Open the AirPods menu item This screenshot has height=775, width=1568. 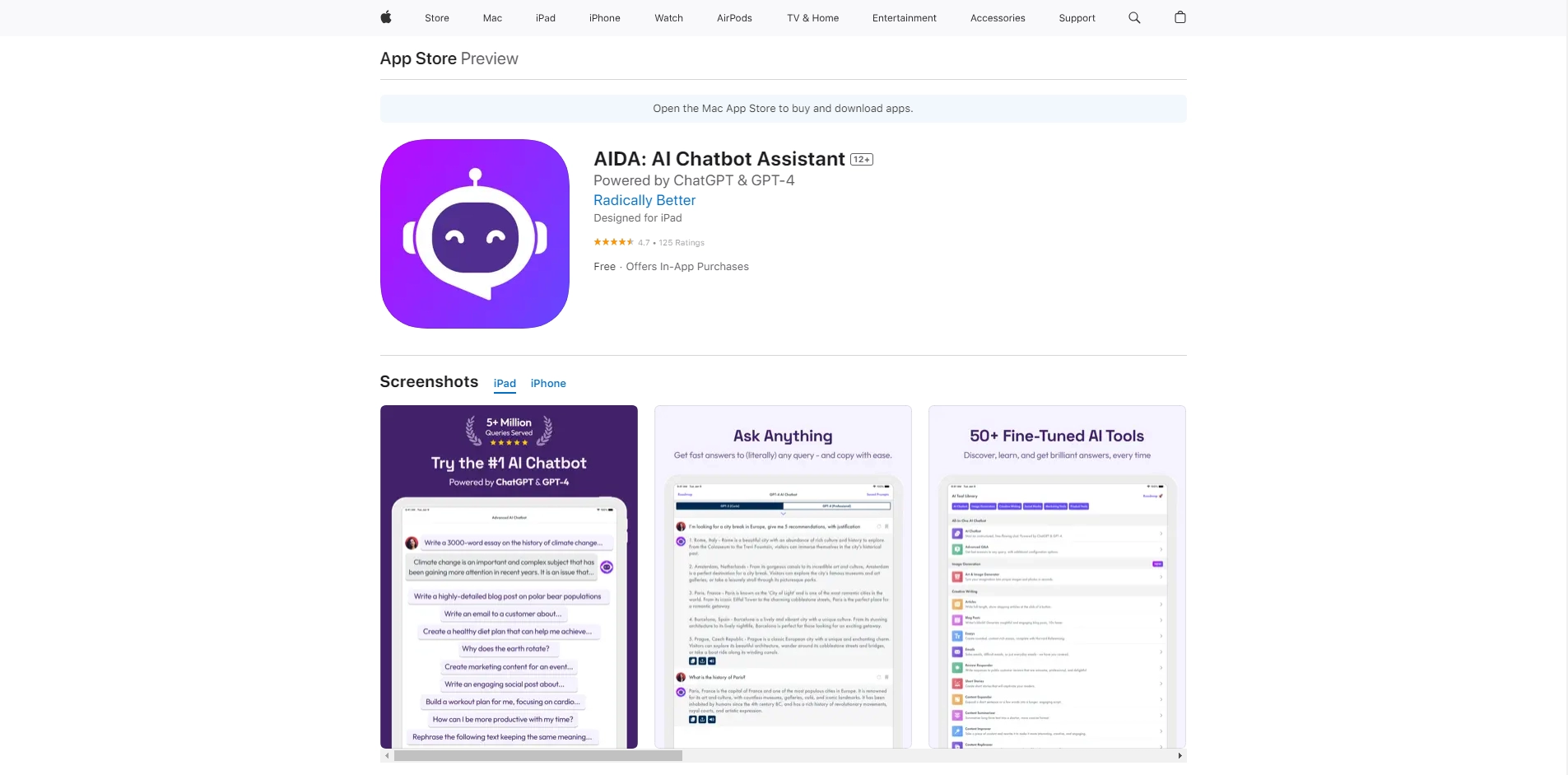tap(734, 18)
